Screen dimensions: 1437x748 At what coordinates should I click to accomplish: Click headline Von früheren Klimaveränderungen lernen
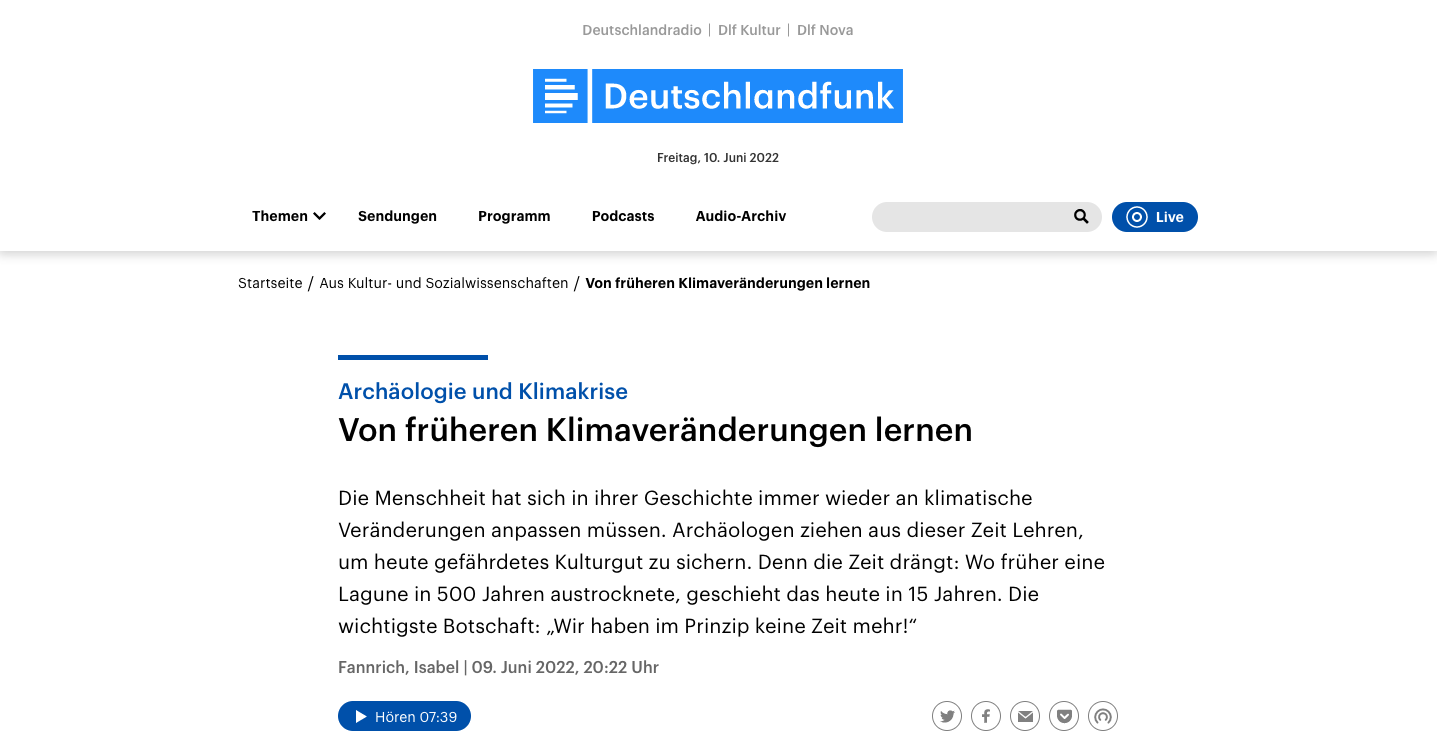pyautogui.click(x=655, y=430)
